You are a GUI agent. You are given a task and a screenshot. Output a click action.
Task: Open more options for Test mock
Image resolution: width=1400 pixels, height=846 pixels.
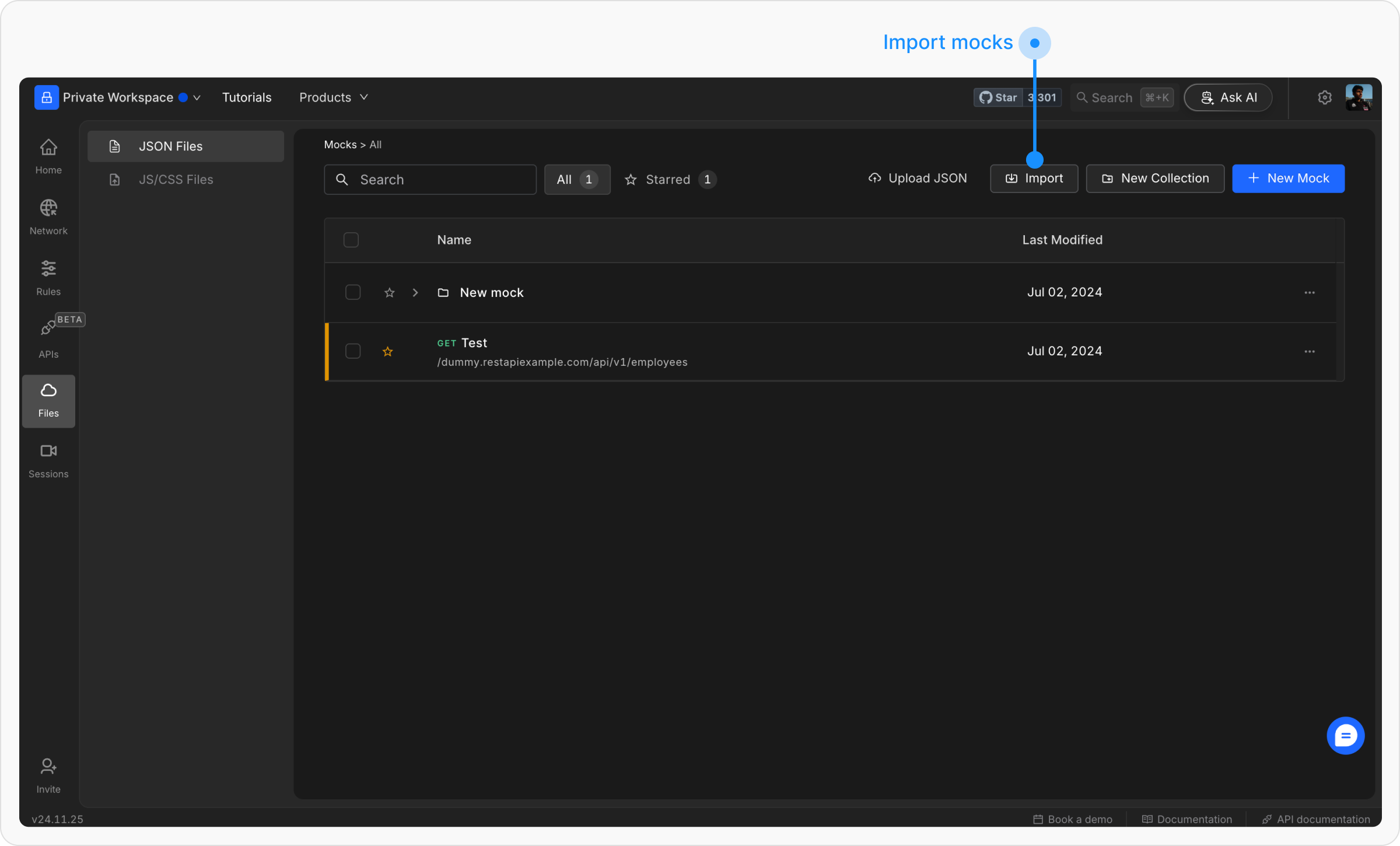(x=1310, y=351)
